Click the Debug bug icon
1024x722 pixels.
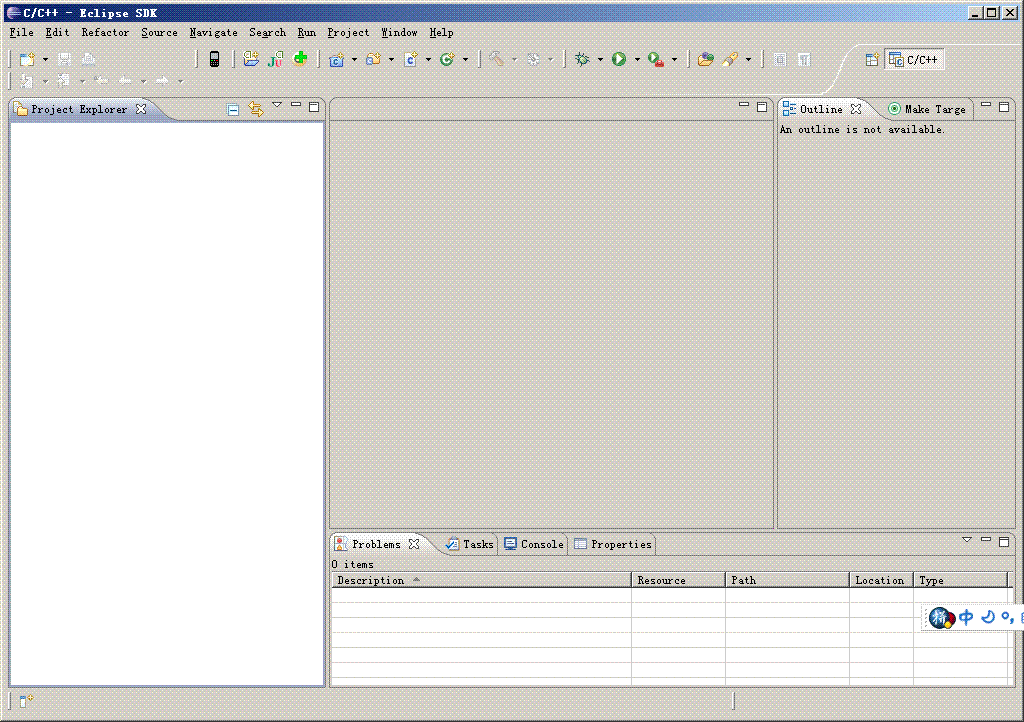(x=582, y=59)
